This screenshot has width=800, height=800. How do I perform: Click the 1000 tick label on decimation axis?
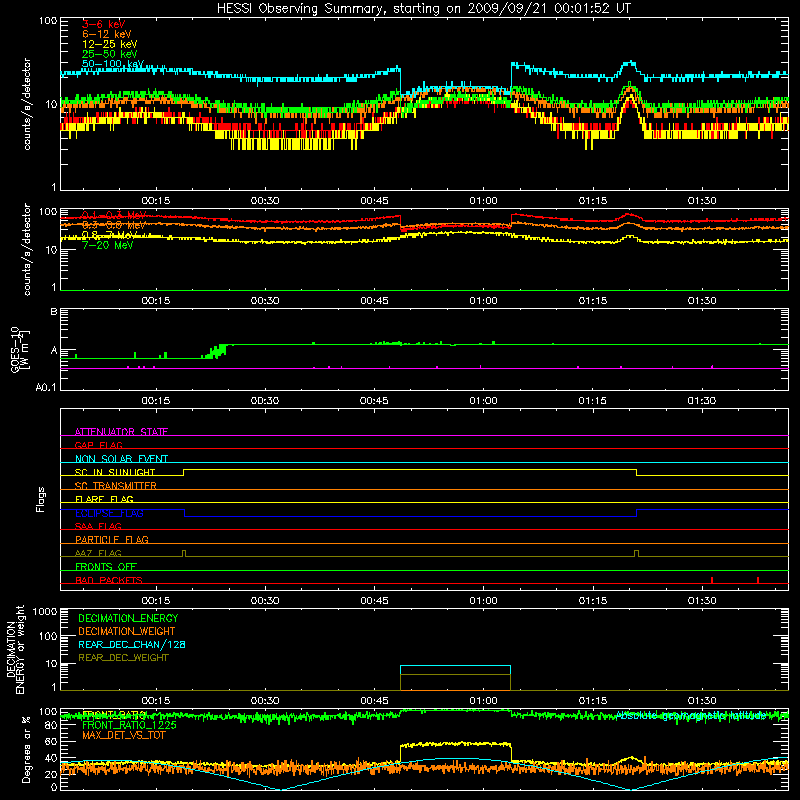point(45,611)
